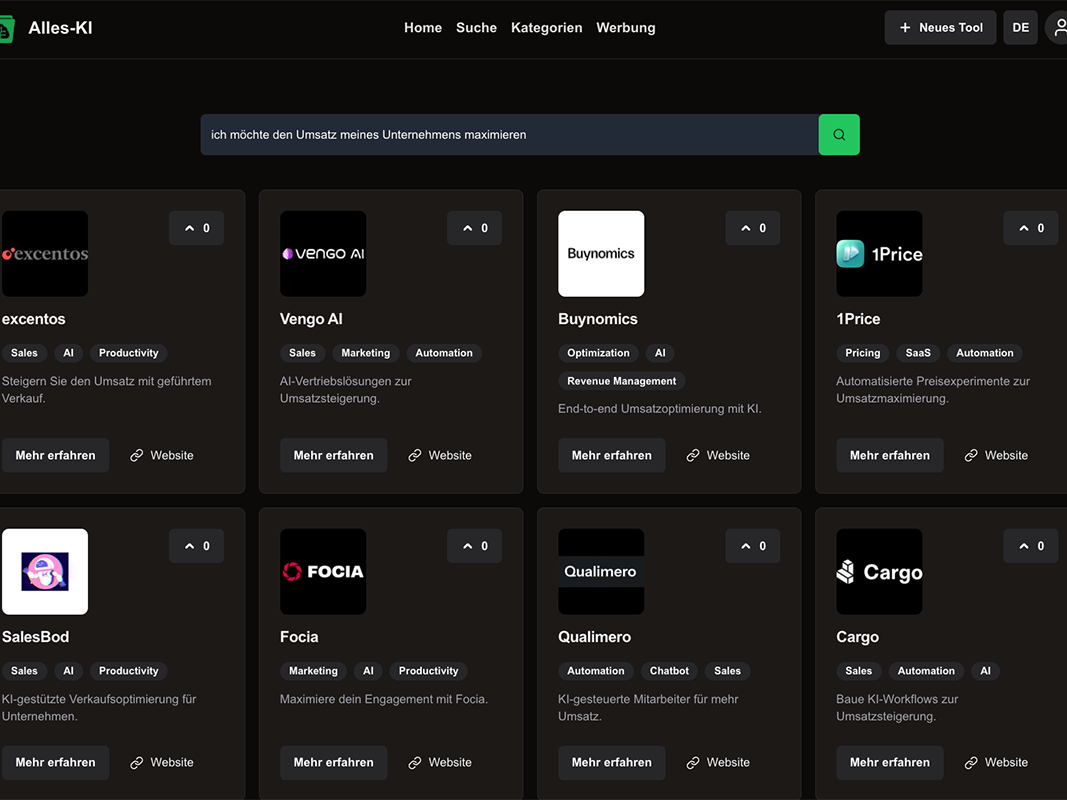Visit the excentos Website link
The width and height of the screenshot is (1067, 800).
click(x=162, y=455)
